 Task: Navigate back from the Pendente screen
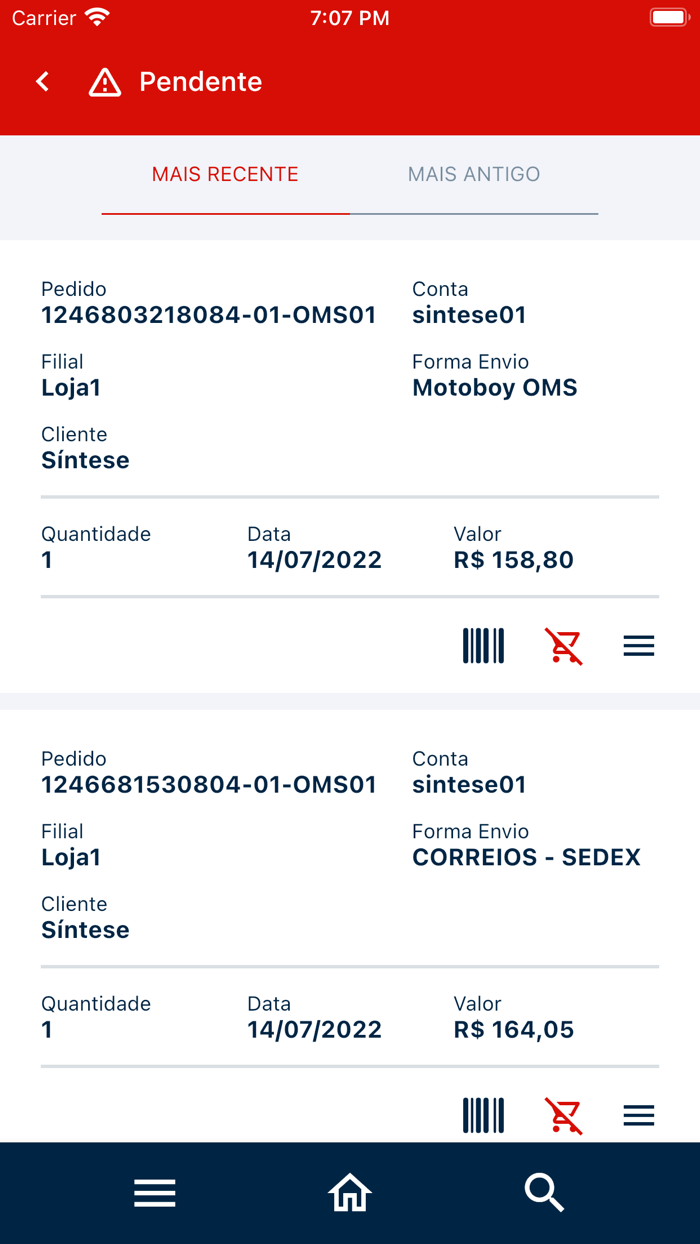(42, 82)
